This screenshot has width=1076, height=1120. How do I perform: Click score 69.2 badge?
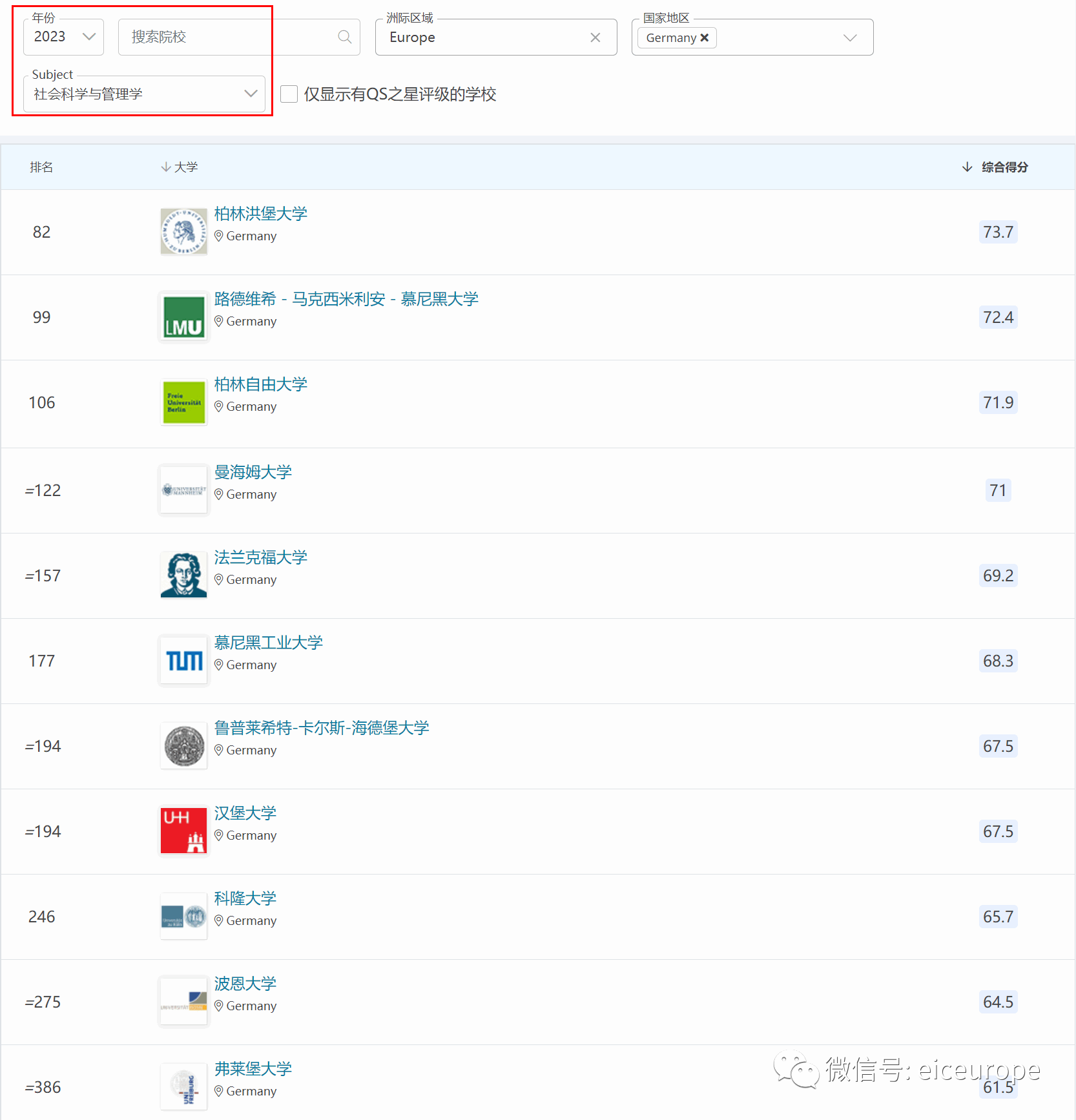(x=998, y=576)
